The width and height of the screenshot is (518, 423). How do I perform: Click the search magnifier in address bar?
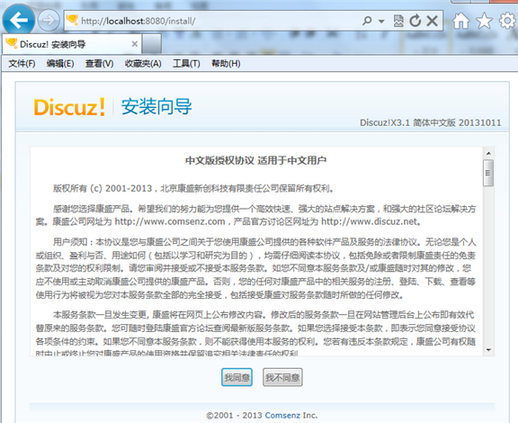[x=367, y=21]
